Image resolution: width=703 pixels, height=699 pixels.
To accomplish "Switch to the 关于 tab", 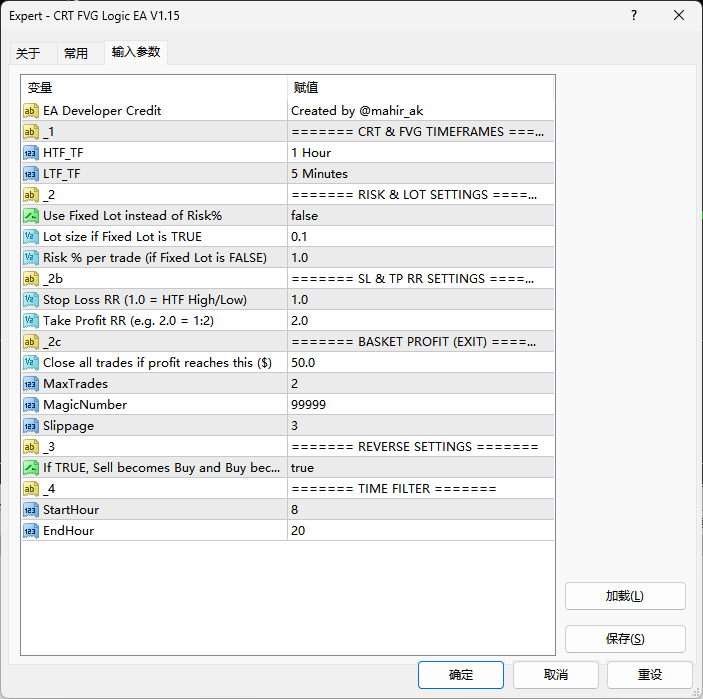I will (28, 54).
